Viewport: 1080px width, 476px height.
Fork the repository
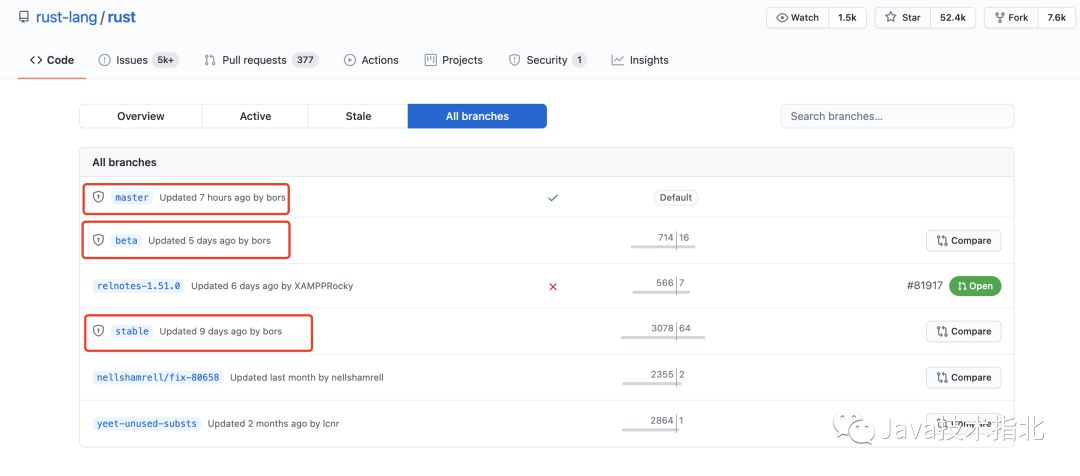[x=1009, y=18]
